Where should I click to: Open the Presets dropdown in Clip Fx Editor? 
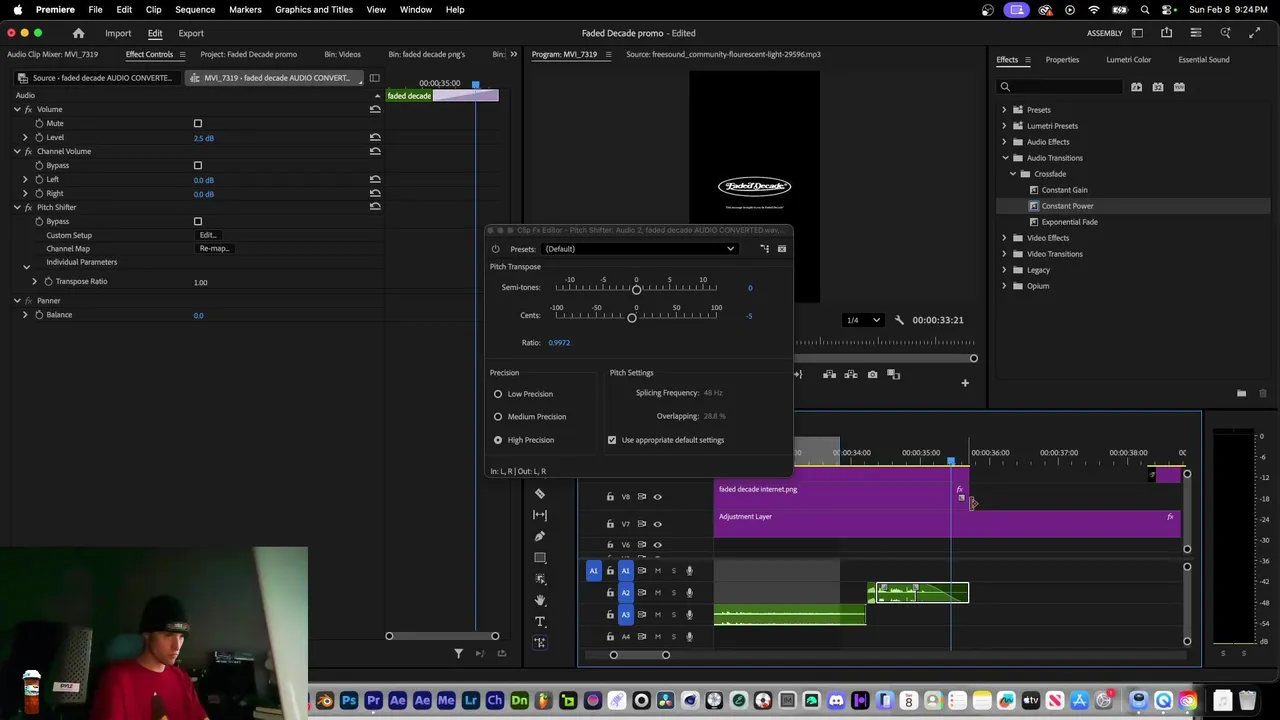(639, 249)
